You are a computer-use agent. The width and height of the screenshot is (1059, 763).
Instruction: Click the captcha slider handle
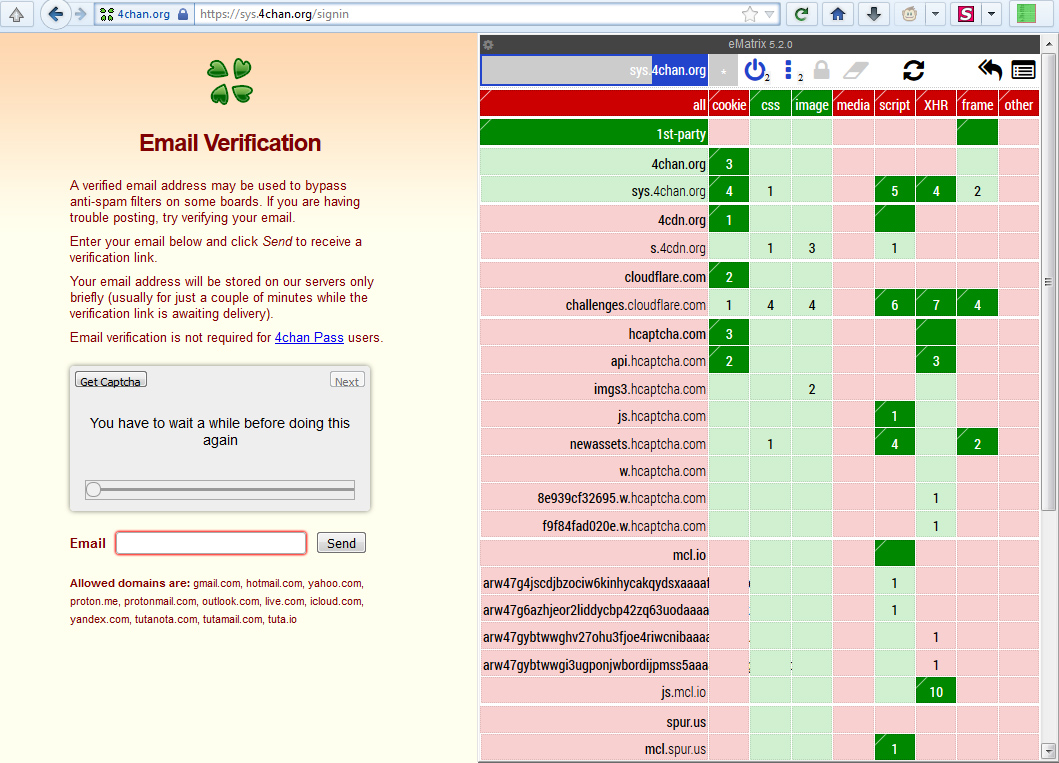pos(93,490)
